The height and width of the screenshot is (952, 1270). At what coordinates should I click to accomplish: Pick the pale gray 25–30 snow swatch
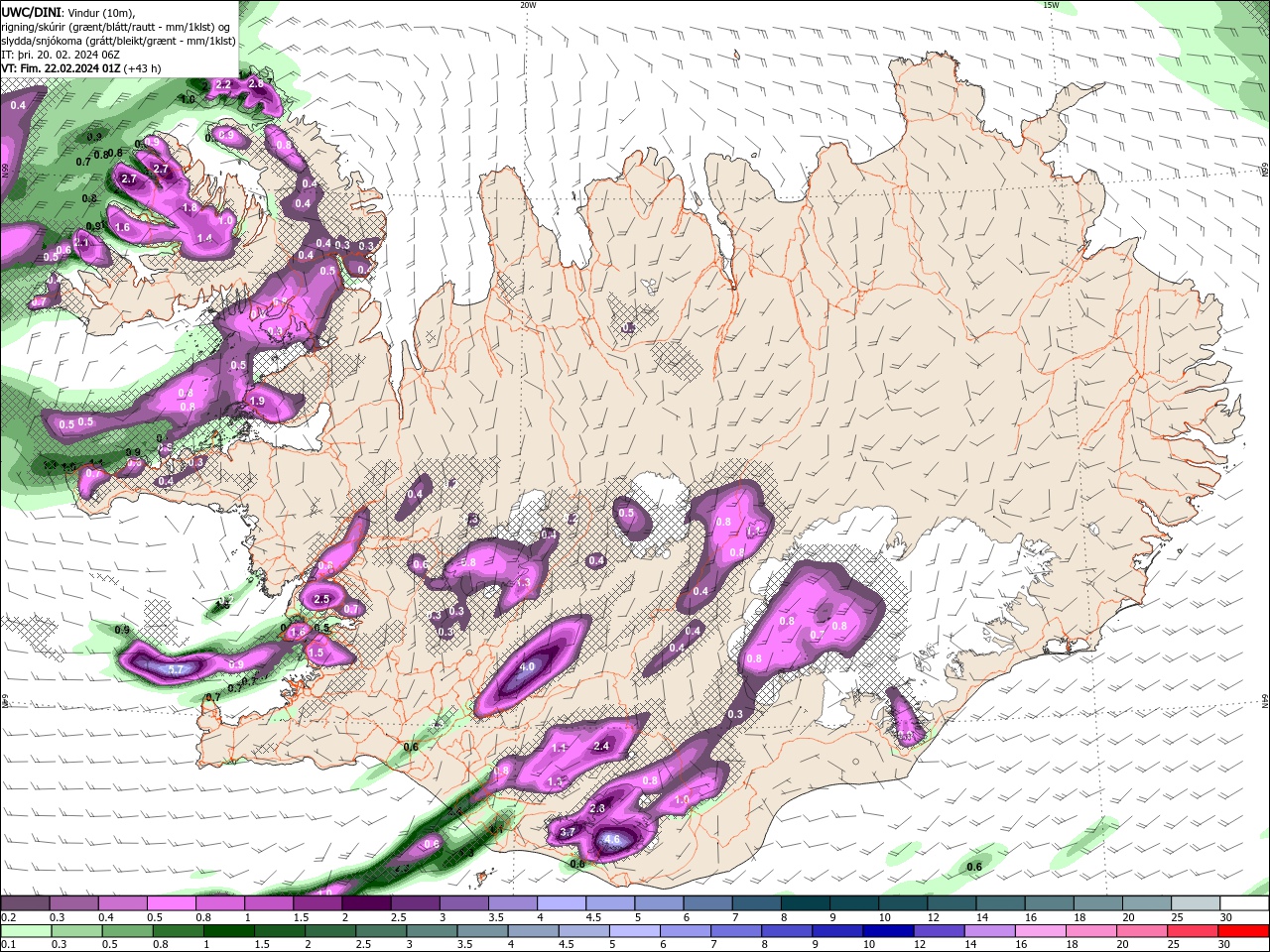pos(1196,903)
